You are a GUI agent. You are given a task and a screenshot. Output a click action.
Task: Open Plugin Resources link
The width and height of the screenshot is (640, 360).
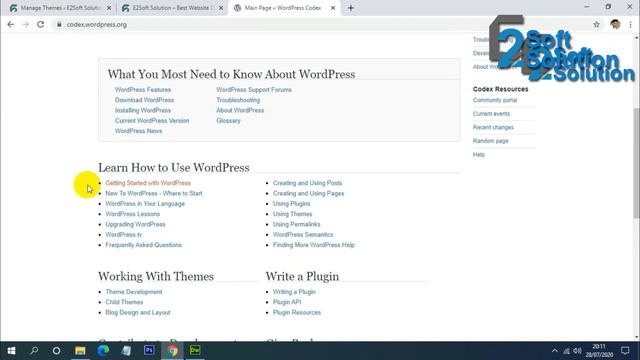[297, 313]
